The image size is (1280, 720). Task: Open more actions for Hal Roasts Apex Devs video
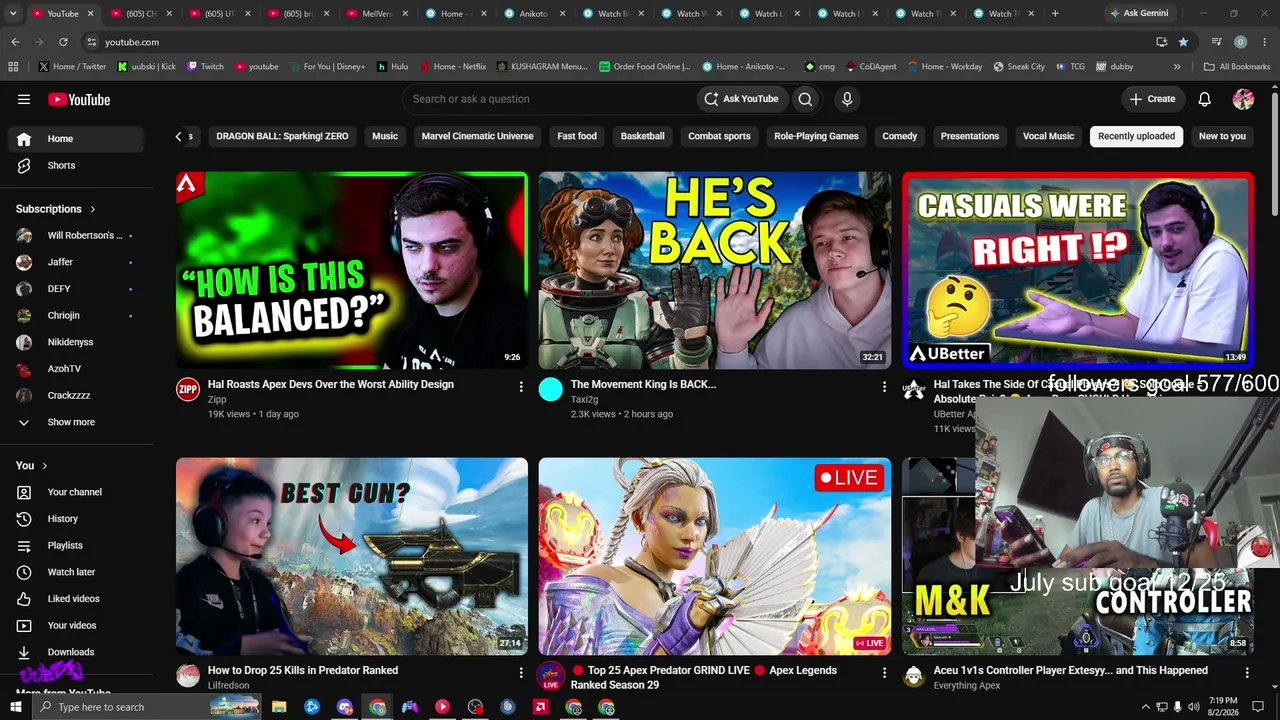click(x=521, y=386)
